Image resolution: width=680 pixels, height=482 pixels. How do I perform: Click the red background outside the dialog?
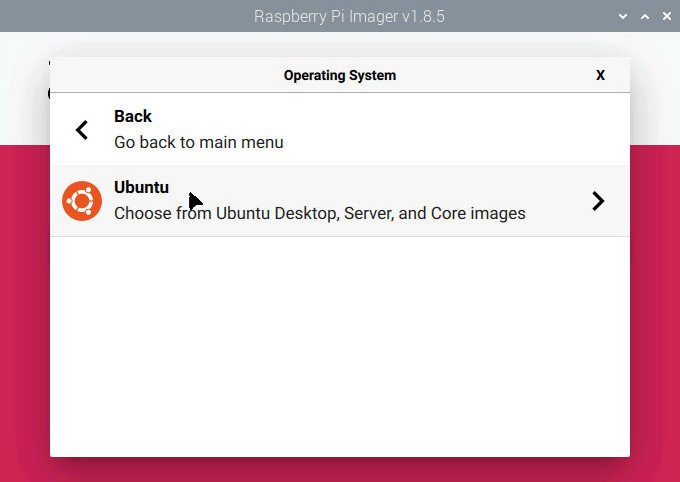pyautogui.click(x=655, y=304)
